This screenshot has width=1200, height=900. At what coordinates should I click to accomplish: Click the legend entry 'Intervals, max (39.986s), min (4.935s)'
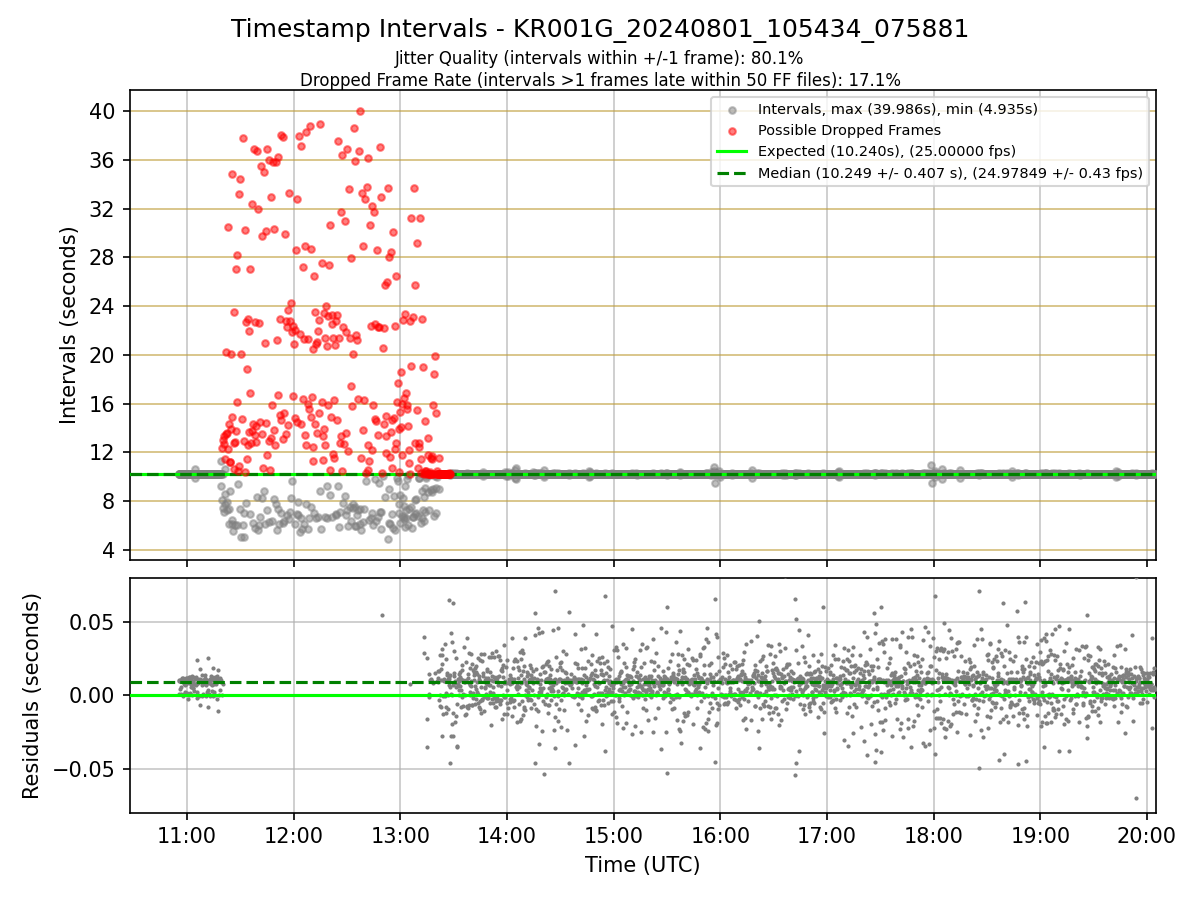(x=899, y=109)
